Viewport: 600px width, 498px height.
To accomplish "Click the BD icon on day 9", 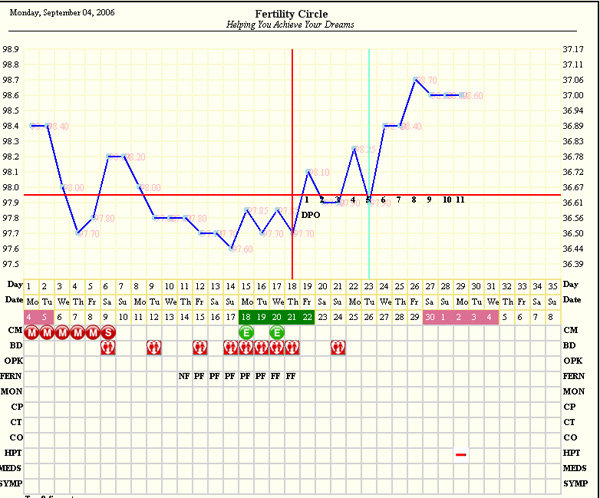I will coord(154,347).
